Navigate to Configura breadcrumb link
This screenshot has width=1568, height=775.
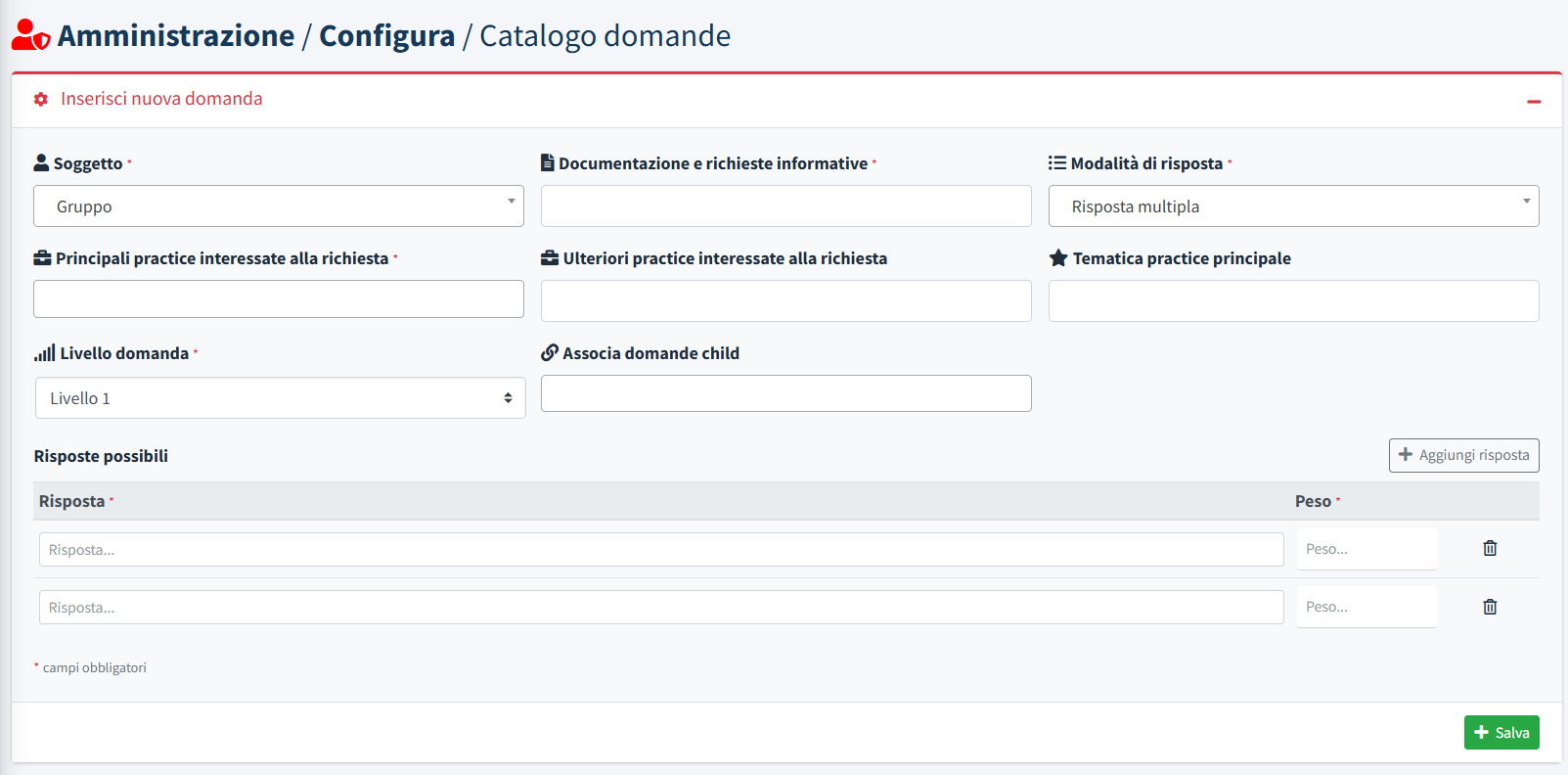[x=386, y=36]
